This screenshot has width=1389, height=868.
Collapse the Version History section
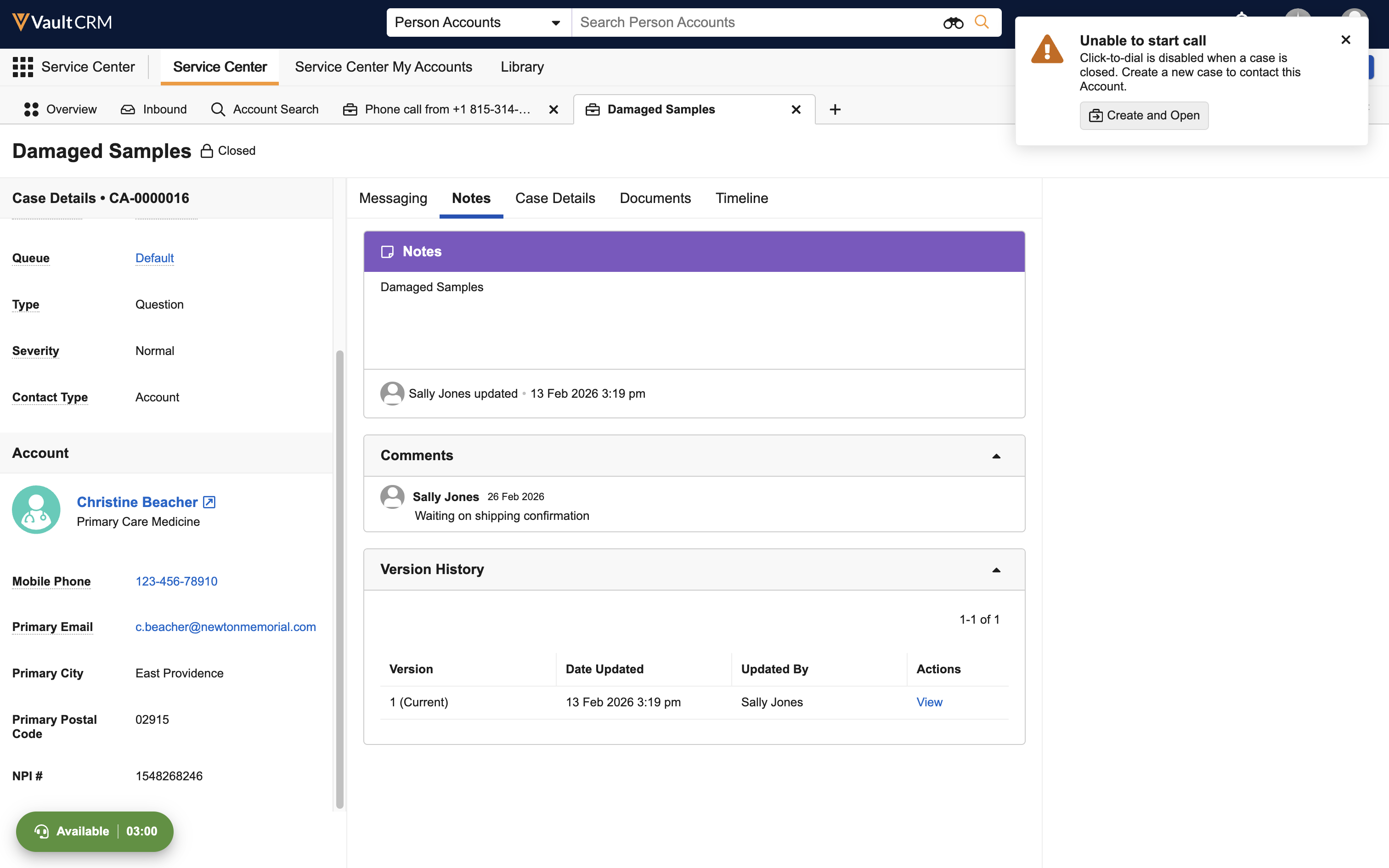(996, 569)
